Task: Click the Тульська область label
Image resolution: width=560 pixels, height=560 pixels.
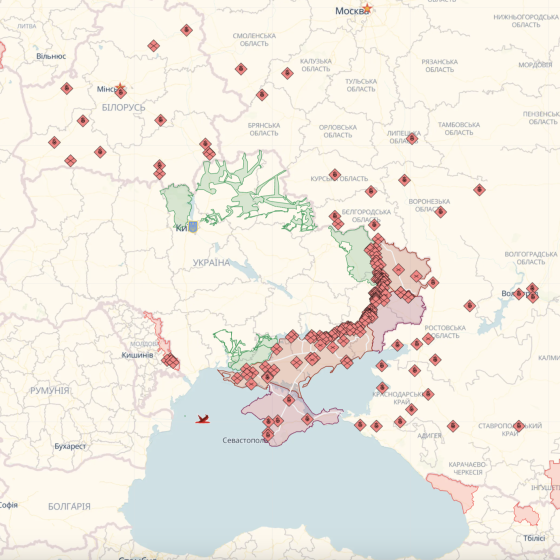Action: [x=361, y=85]
